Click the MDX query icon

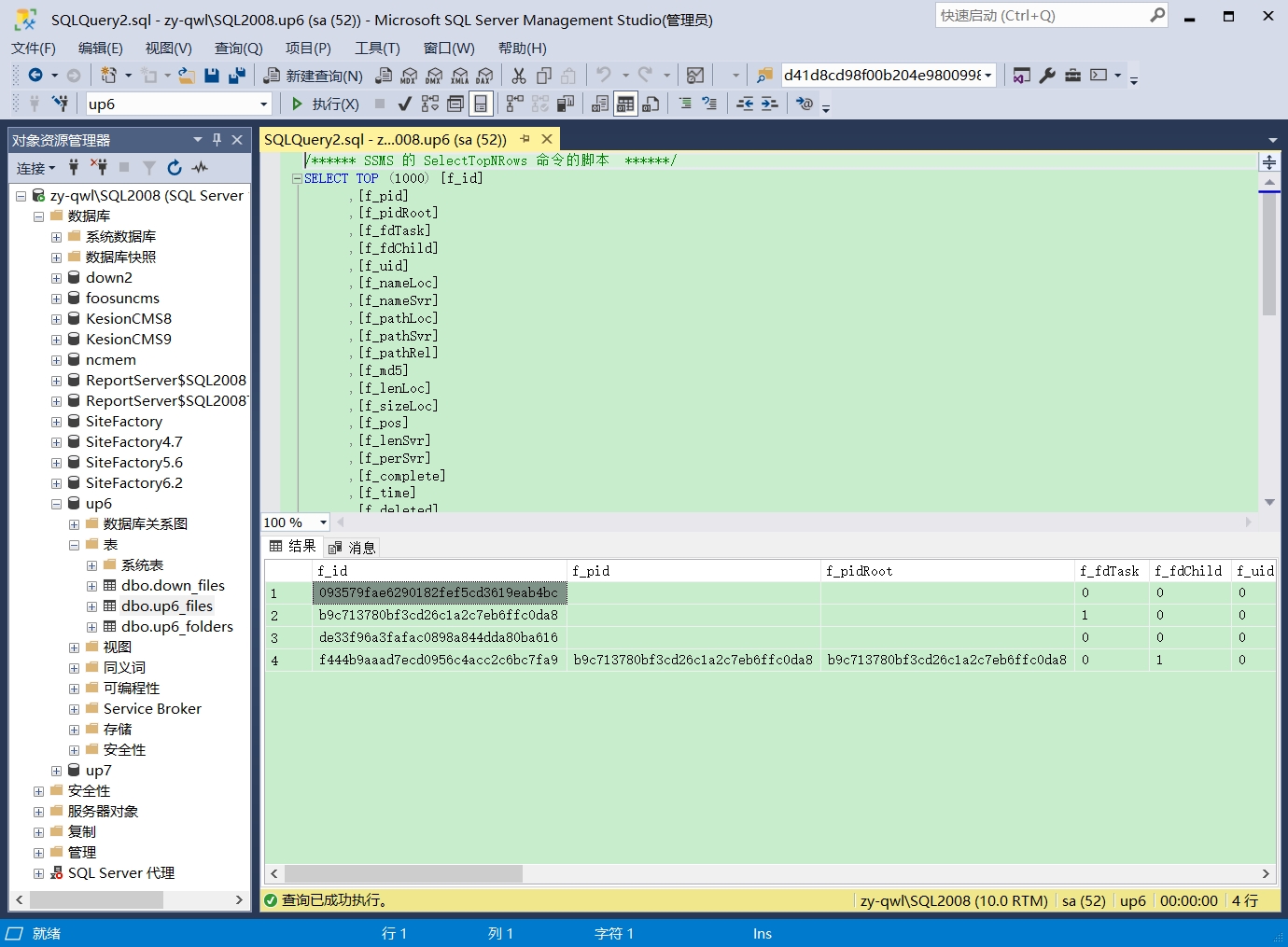[409, 76]
